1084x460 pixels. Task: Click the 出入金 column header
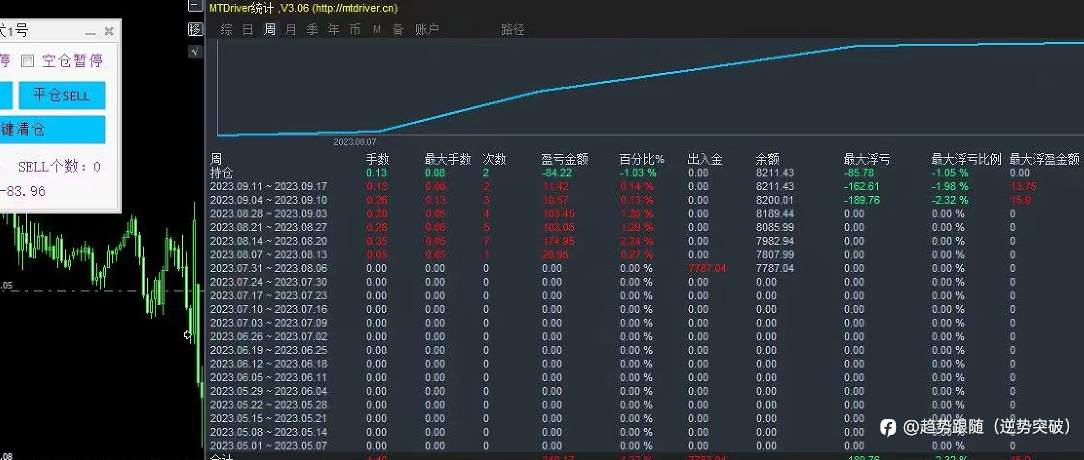[705, 160]
